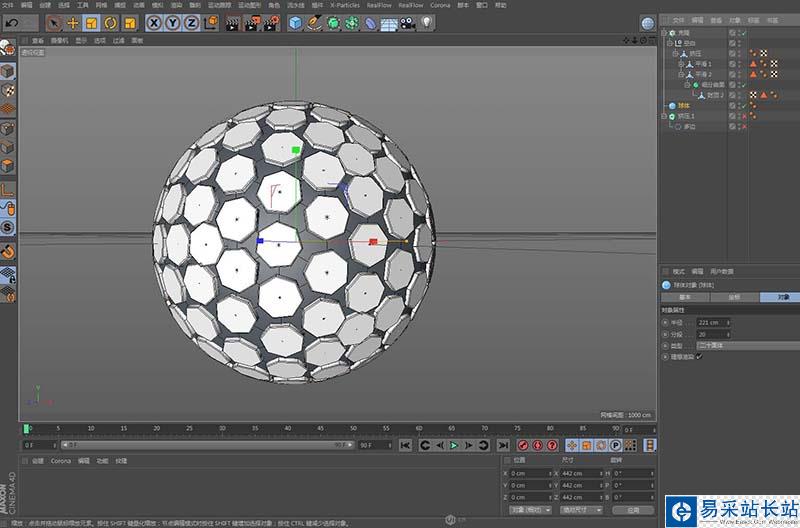Screen dimensions: 800x528
Task: Open the X-Particles menu
Action: coord(344,5)
